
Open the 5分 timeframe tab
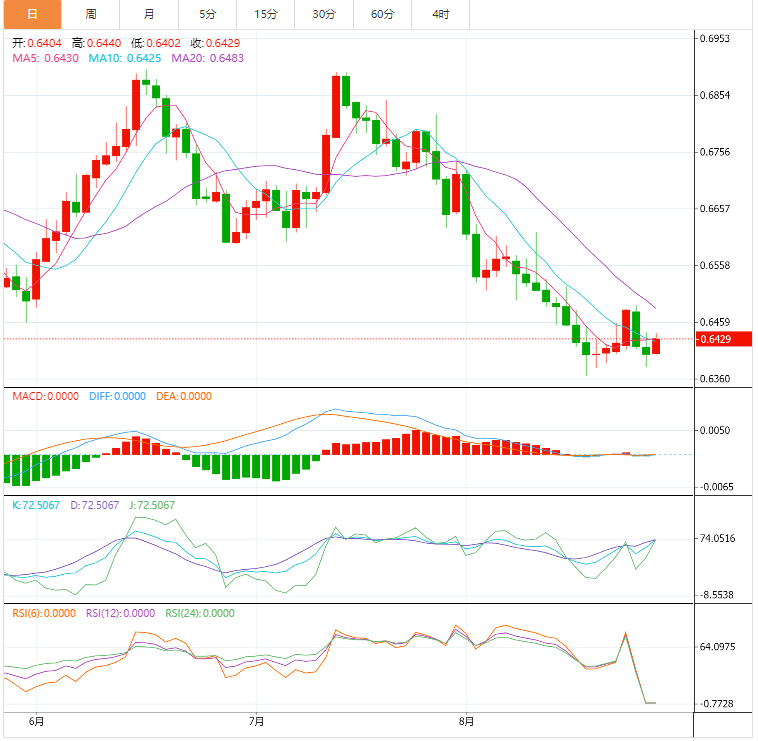(207, 14)
